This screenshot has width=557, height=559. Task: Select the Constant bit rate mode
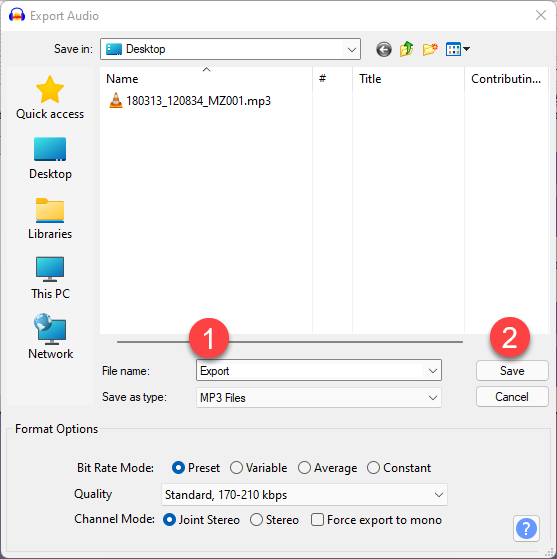tap(399, 468)
